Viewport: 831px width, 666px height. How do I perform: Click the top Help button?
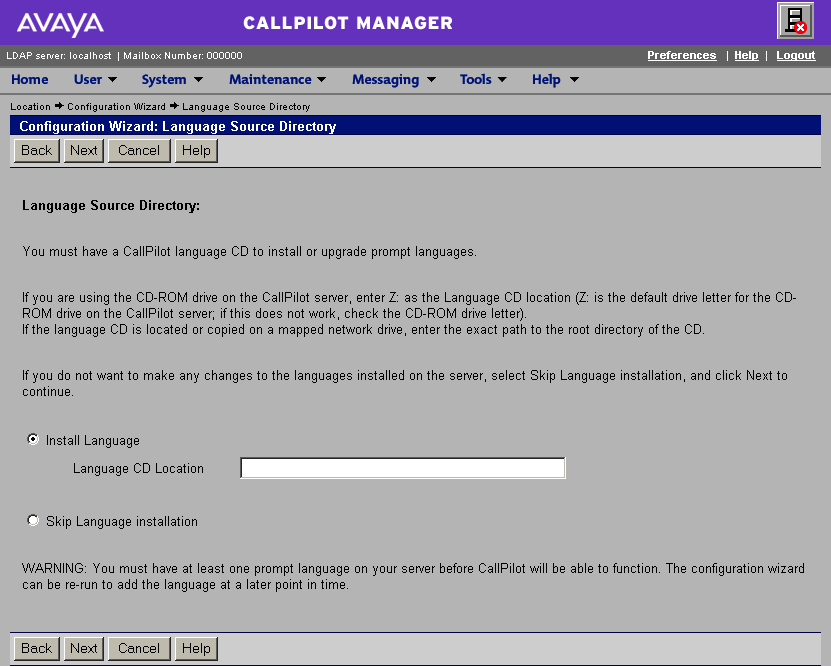(196, 150)
